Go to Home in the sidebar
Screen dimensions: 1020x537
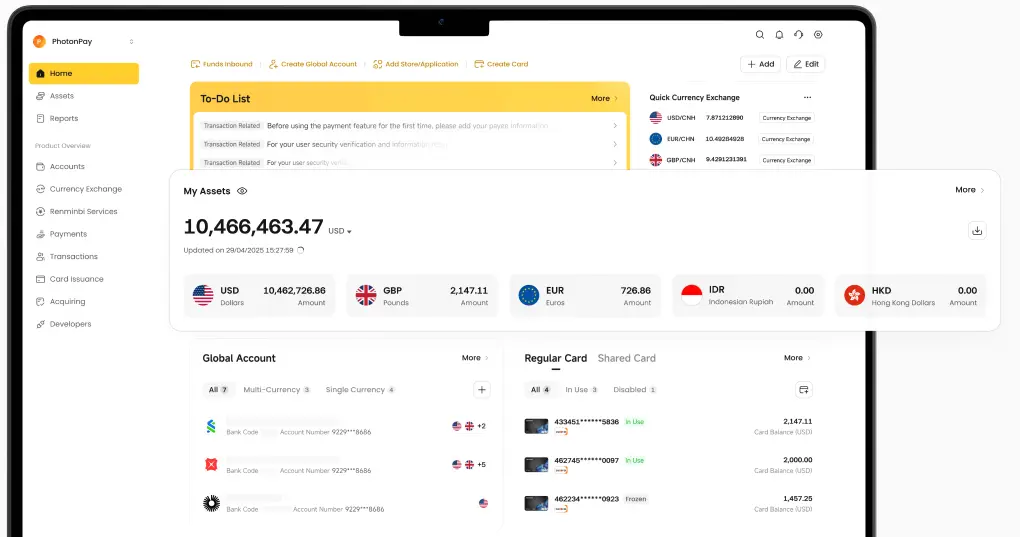point(84,73)
